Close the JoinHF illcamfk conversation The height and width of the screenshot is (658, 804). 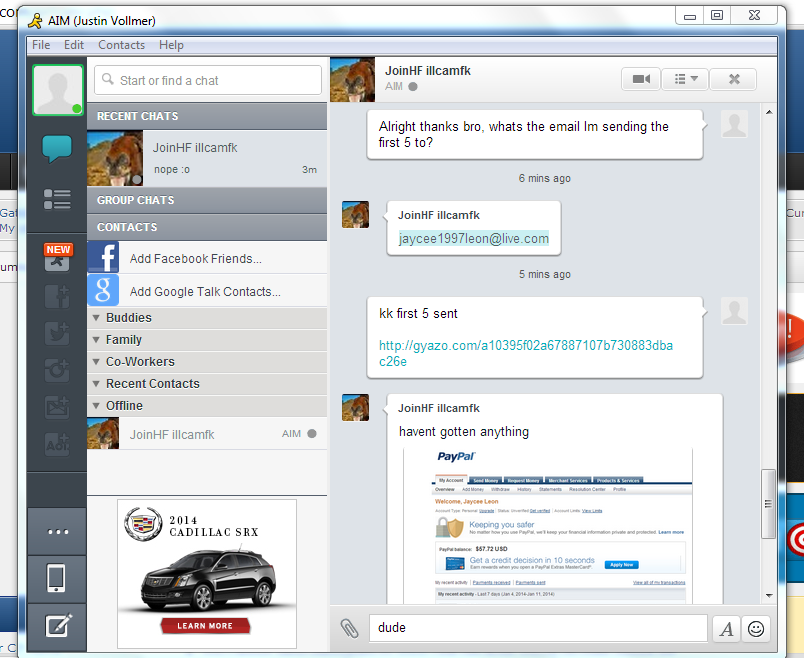tap(734, 79)
